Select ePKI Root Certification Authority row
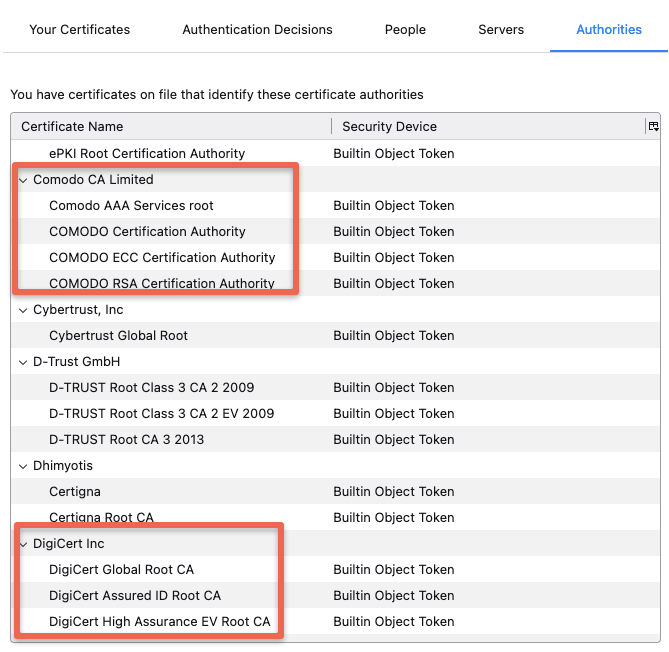The width and height of the screenshot is (669, 652). [335, 153]
